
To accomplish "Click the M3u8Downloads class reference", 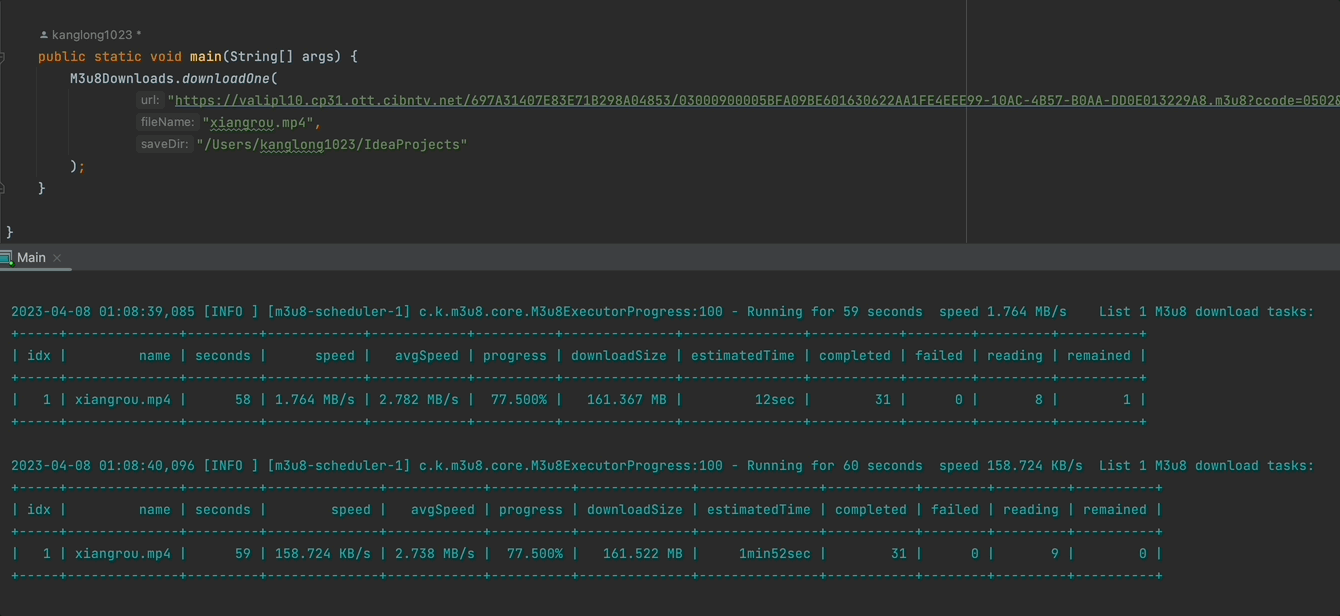I will pyautogui.click(x=121, y=78).
